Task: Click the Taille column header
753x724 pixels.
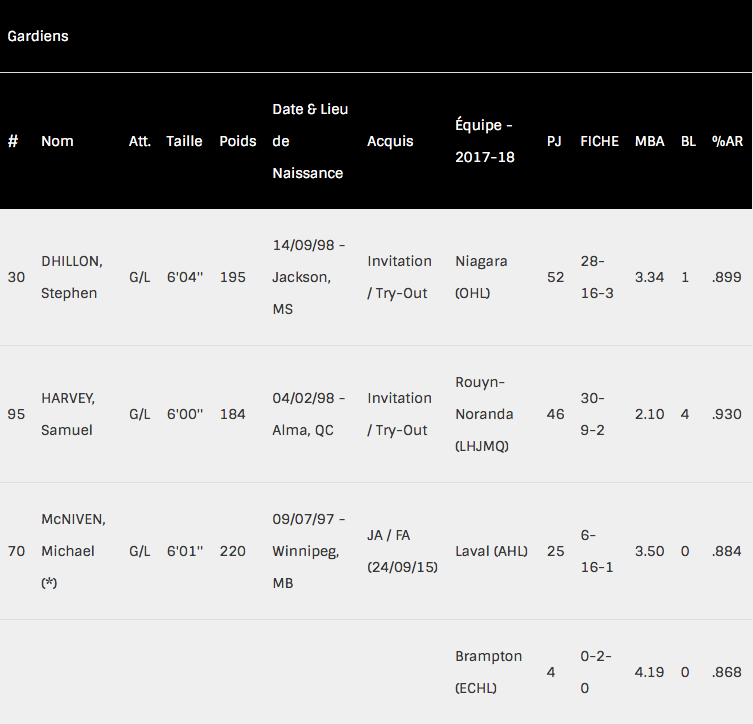Action: [x=184, y=141]
